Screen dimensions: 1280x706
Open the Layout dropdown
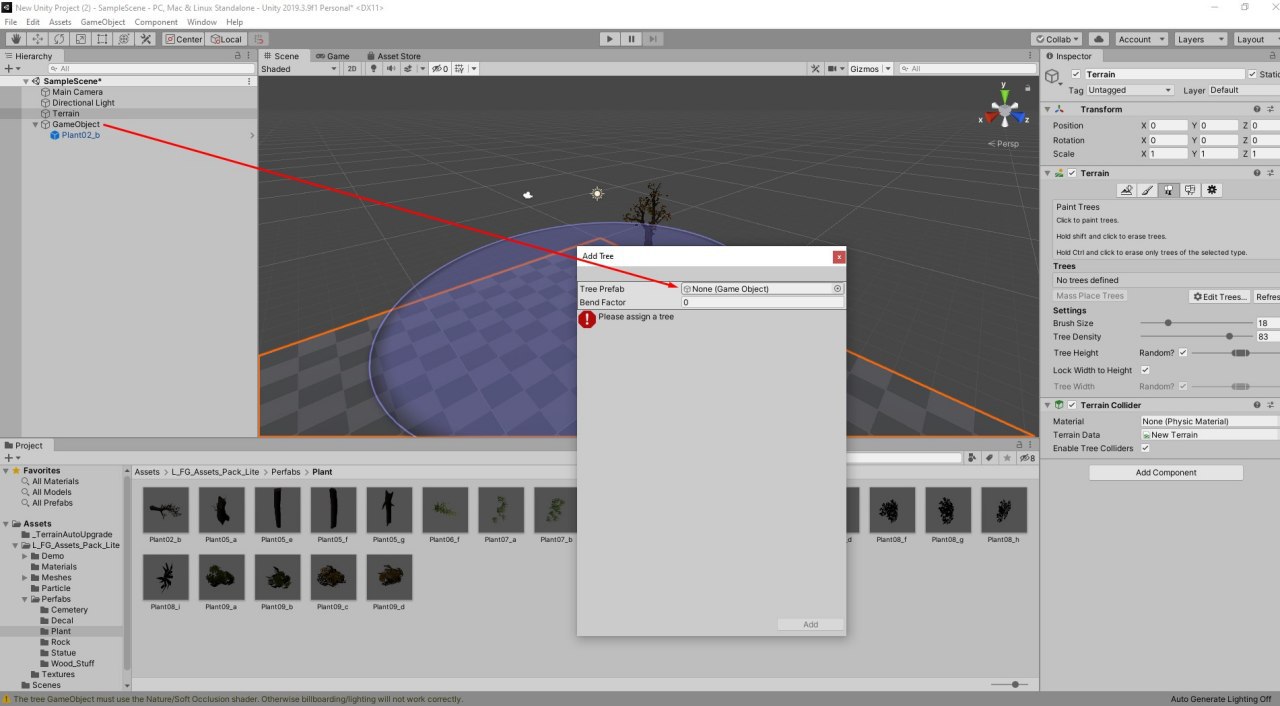tap(1255, 39)
